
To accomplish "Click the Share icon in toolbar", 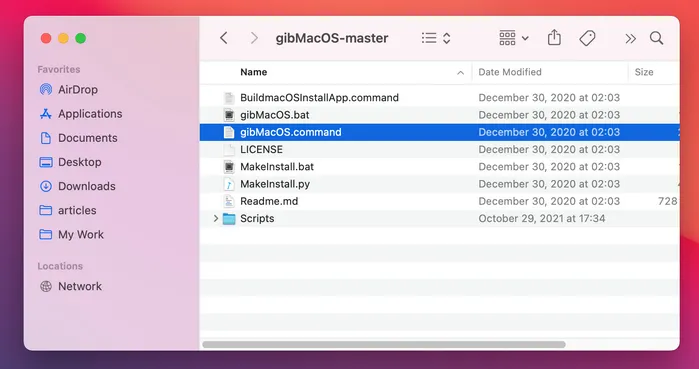I will click(x=554, y=38).
